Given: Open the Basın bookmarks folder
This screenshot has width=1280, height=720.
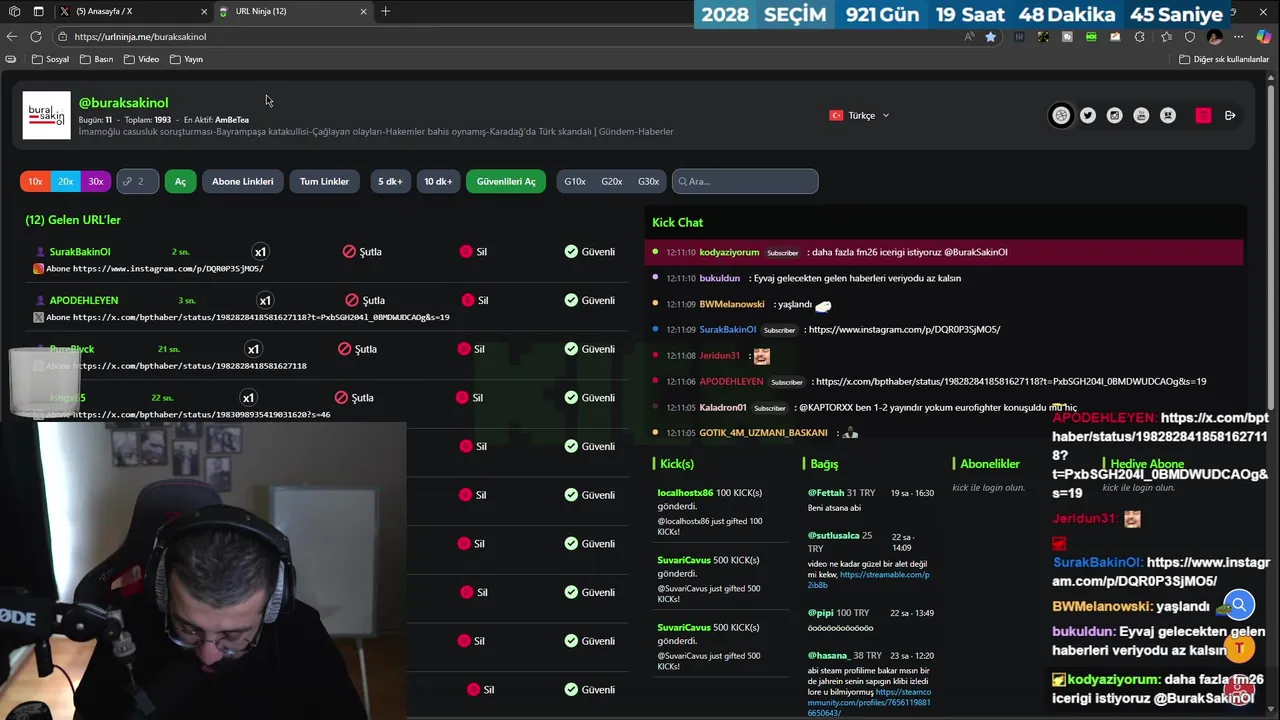Looking at the screenshot, I should pyautogui.click(x=97, y=59).
